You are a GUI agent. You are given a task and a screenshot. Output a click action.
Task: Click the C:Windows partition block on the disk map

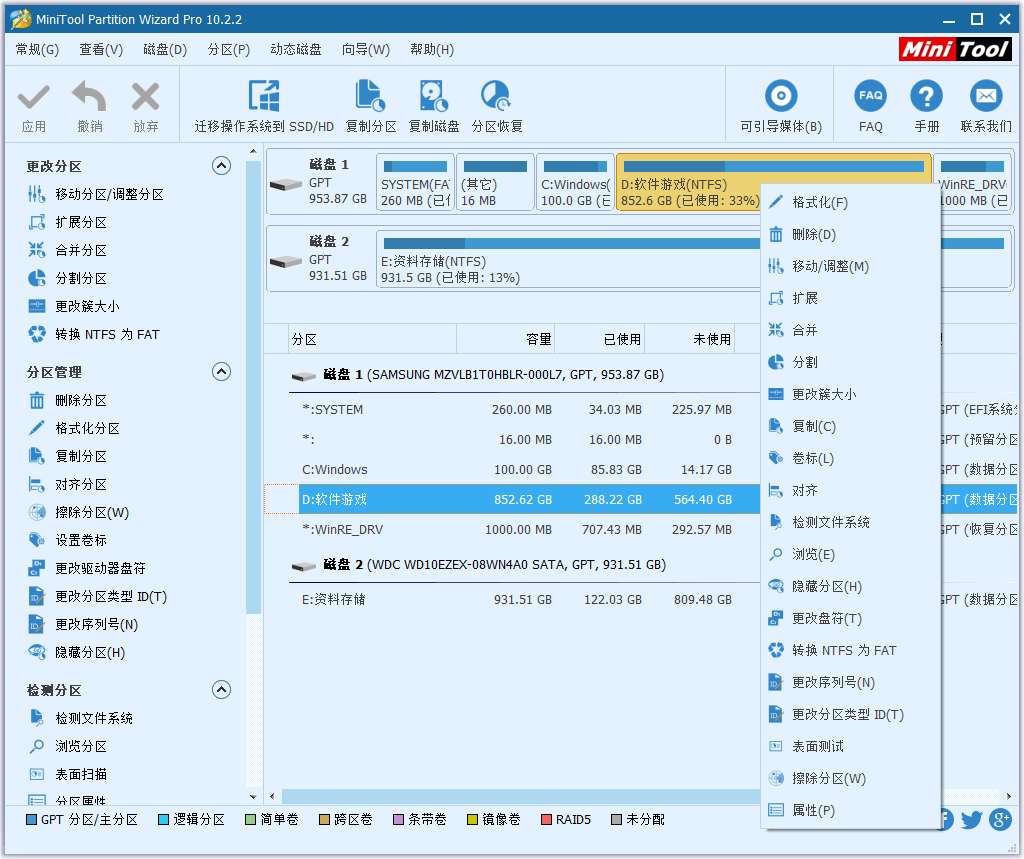click(574, 184)
